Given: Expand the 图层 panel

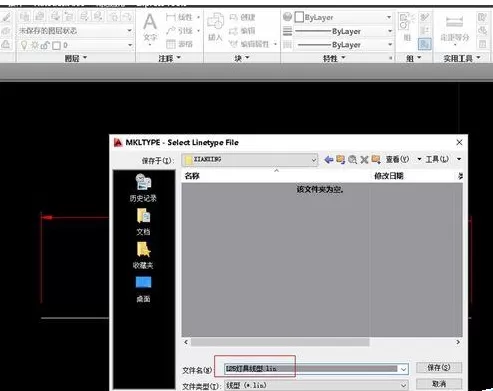Looking at the screenshot, I should point(76,58).
